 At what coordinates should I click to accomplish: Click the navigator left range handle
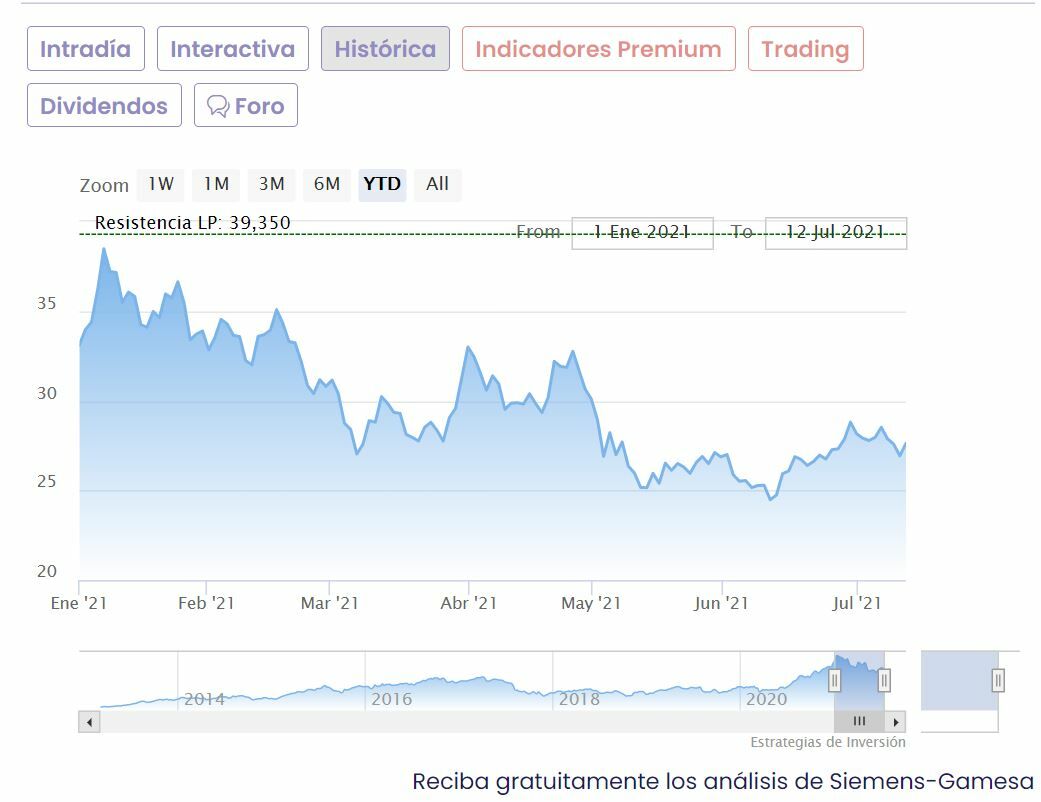[834, 680]
